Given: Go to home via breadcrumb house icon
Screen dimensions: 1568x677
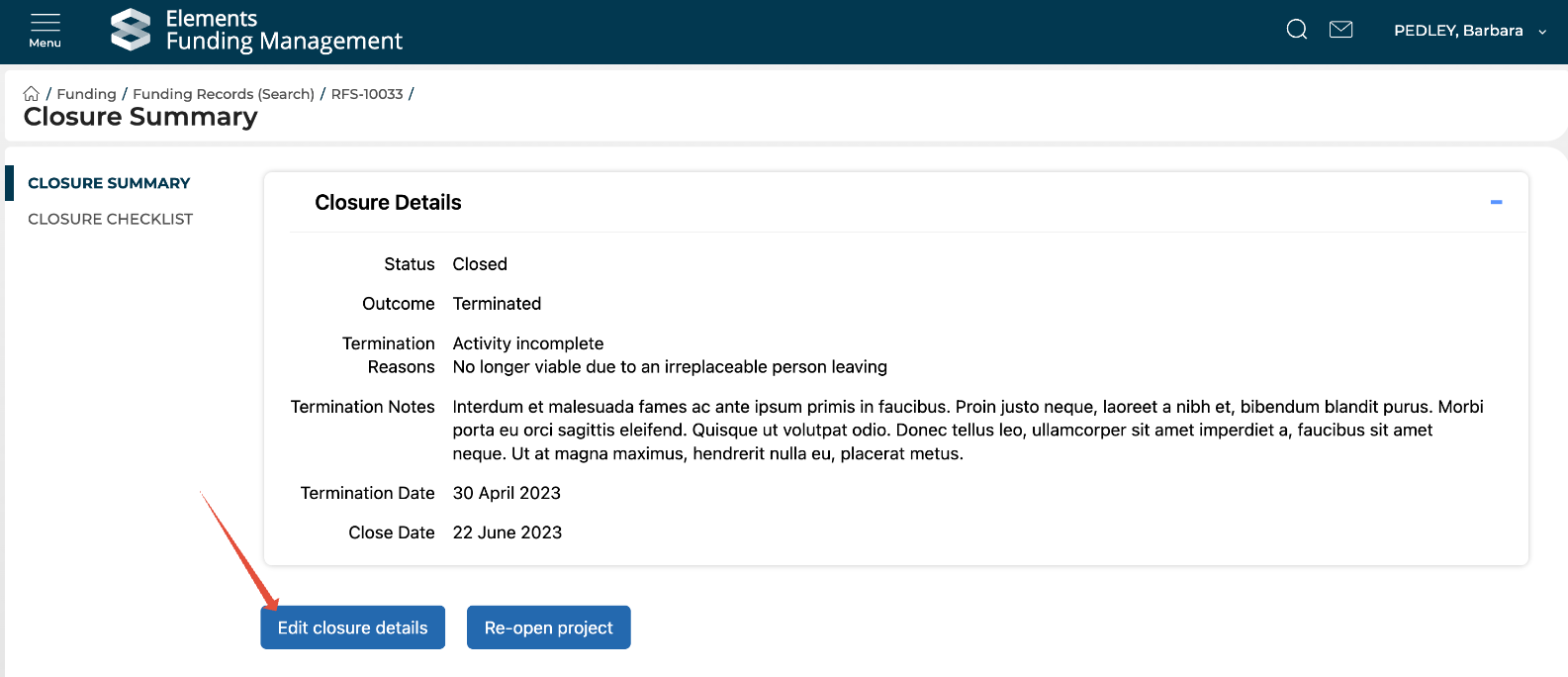Looking at the screenshot, I should coord(32,94).
